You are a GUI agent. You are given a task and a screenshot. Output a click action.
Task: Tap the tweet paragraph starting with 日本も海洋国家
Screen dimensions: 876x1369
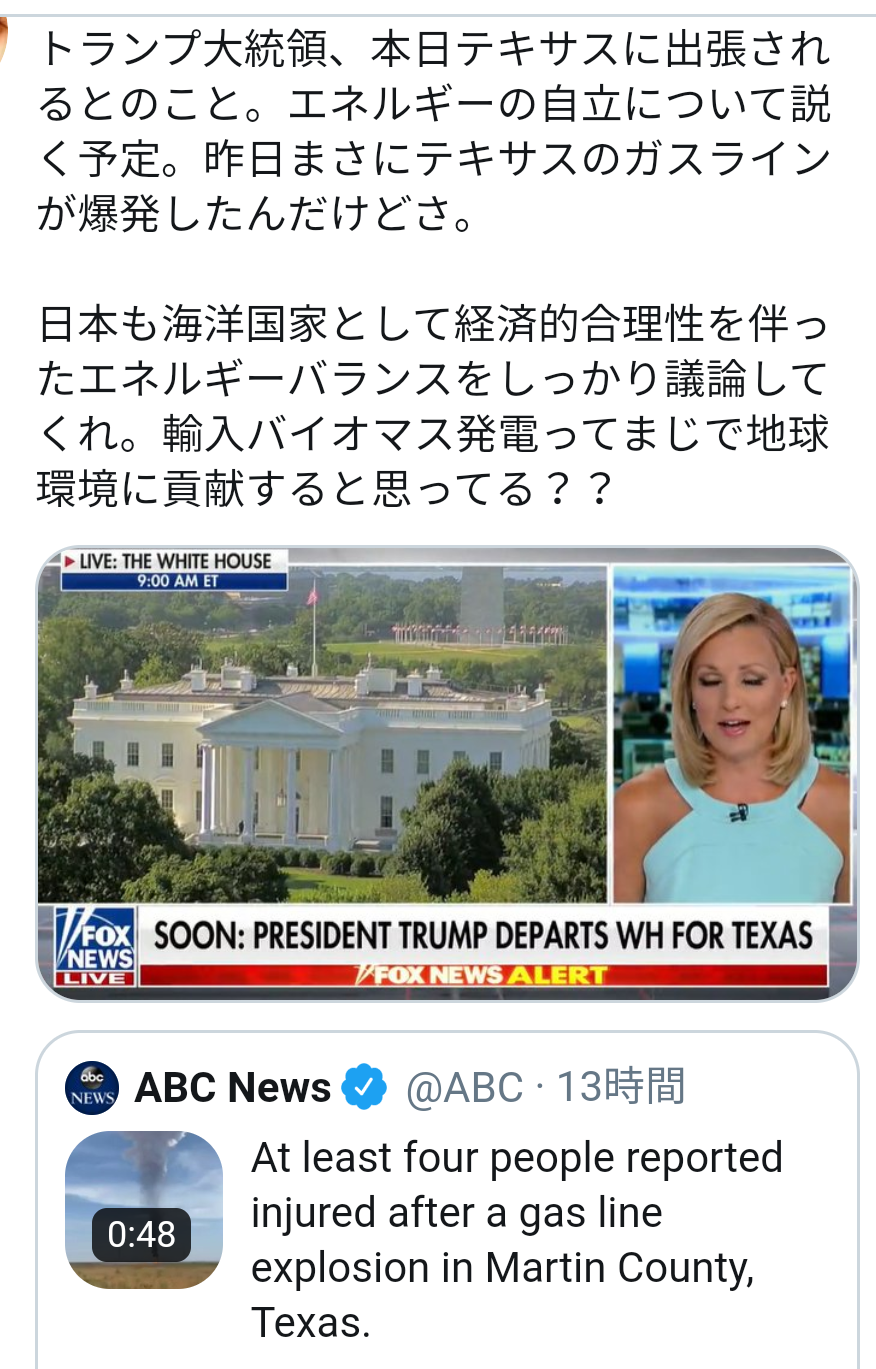(x=434, y=407)
